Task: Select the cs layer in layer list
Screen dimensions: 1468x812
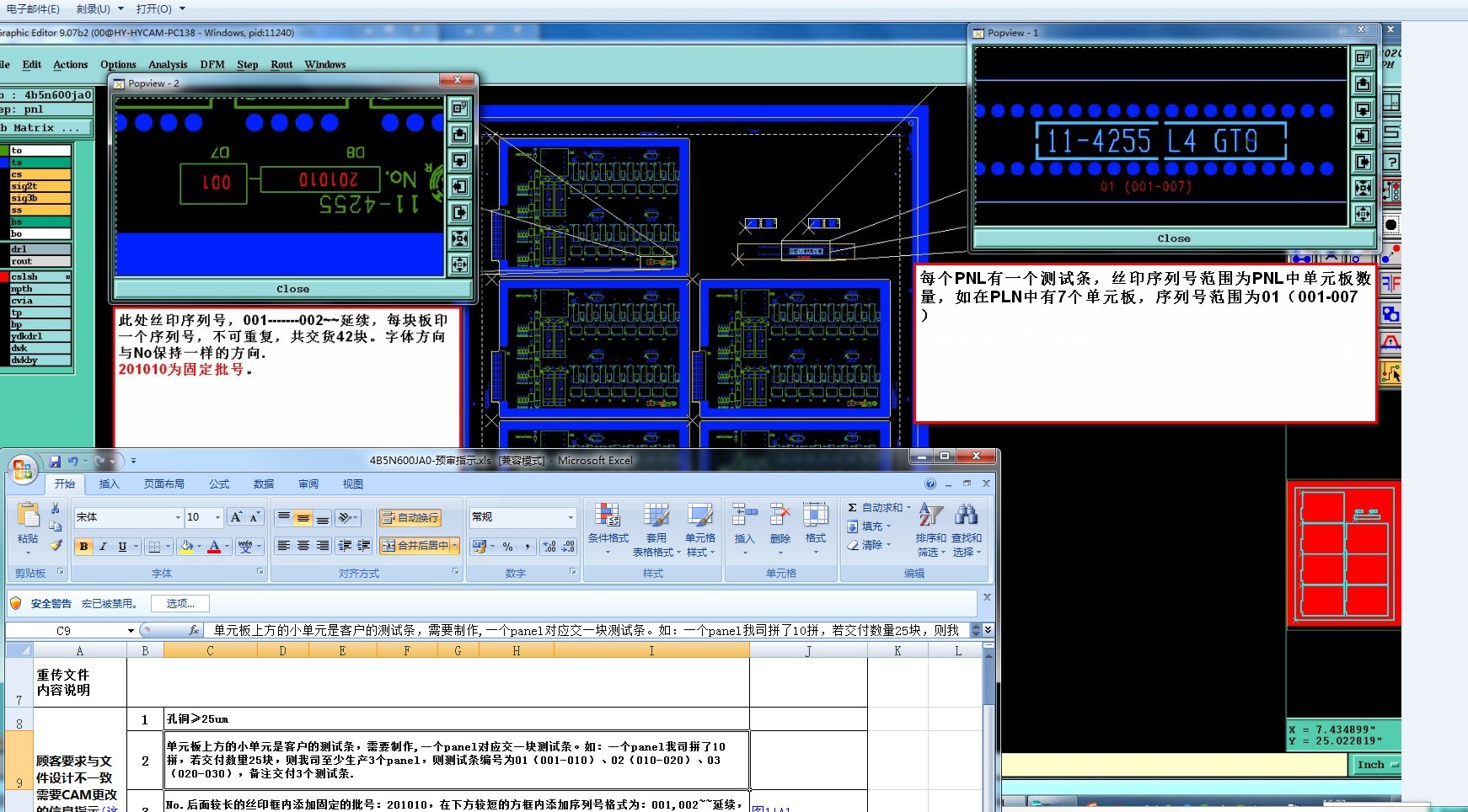Action: pos(40,174)
